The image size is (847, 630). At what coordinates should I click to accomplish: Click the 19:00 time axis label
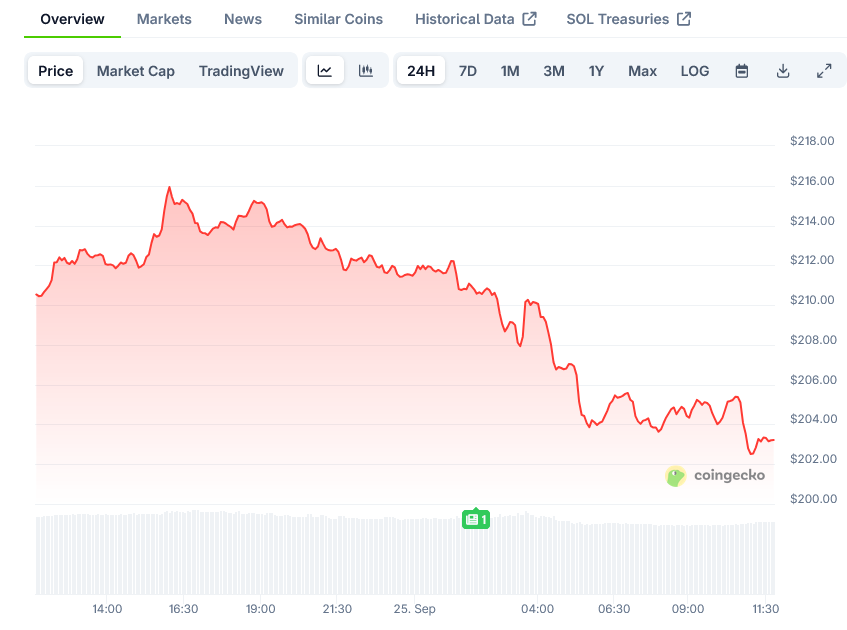click(260, 609)
